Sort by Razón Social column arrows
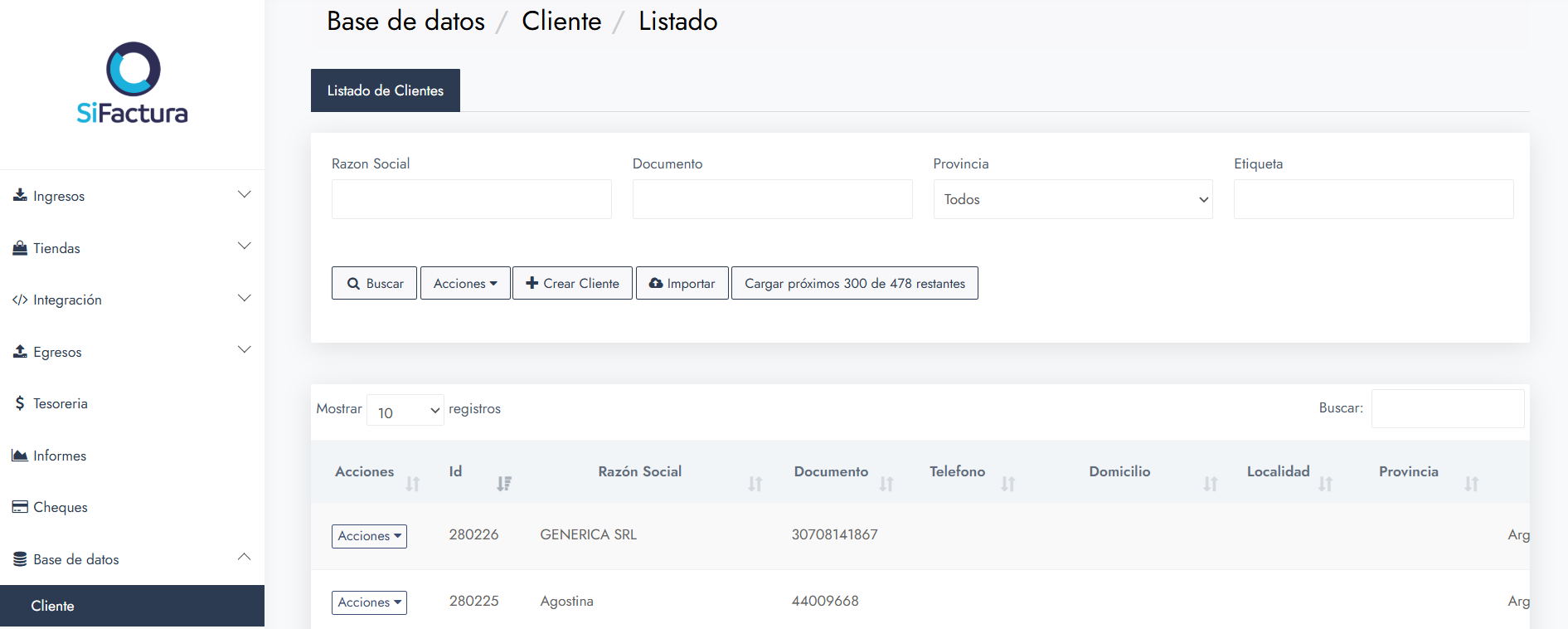The image size is (1568, 629). 755,483
